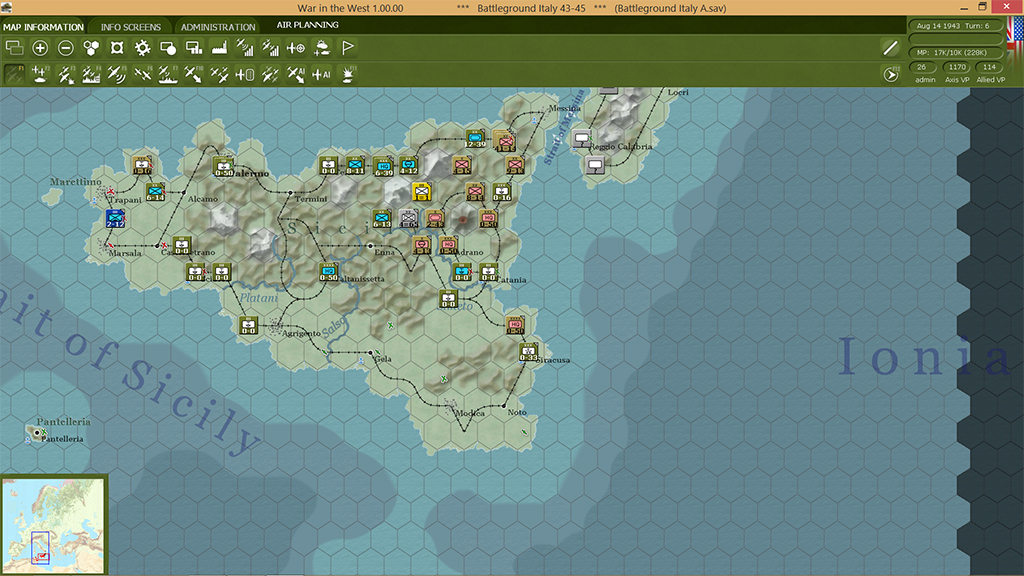Toggle the hex grid display icon

(x=91, y=48)
